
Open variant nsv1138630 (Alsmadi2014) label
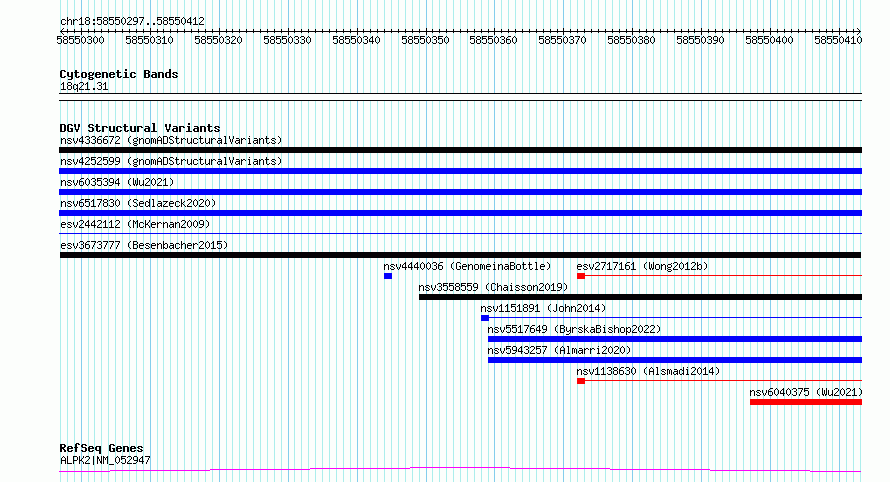[x=648, y=371]
